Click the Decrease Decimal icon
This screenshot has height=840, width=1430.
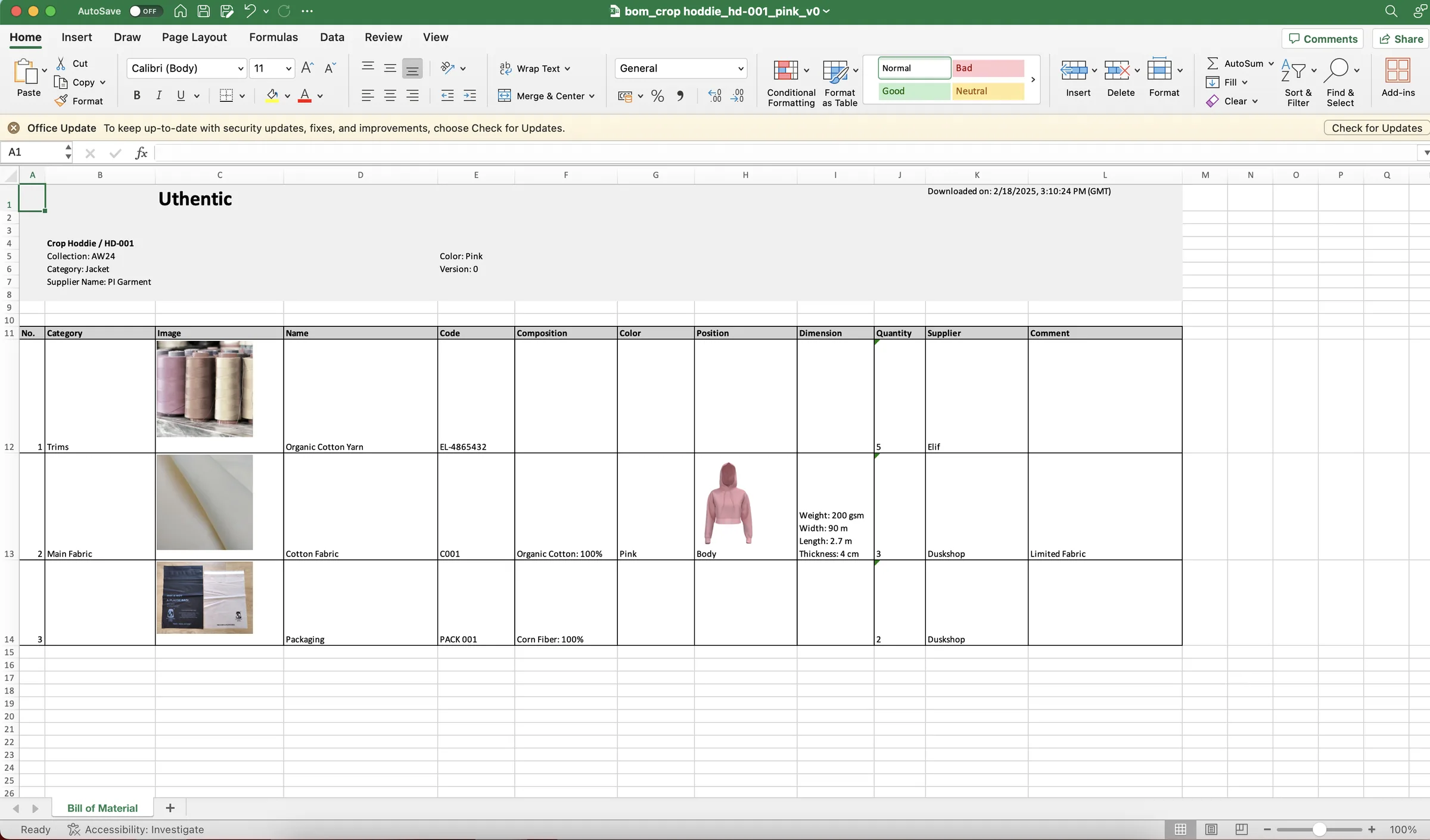pyautogui.click(x=738, y=96)
